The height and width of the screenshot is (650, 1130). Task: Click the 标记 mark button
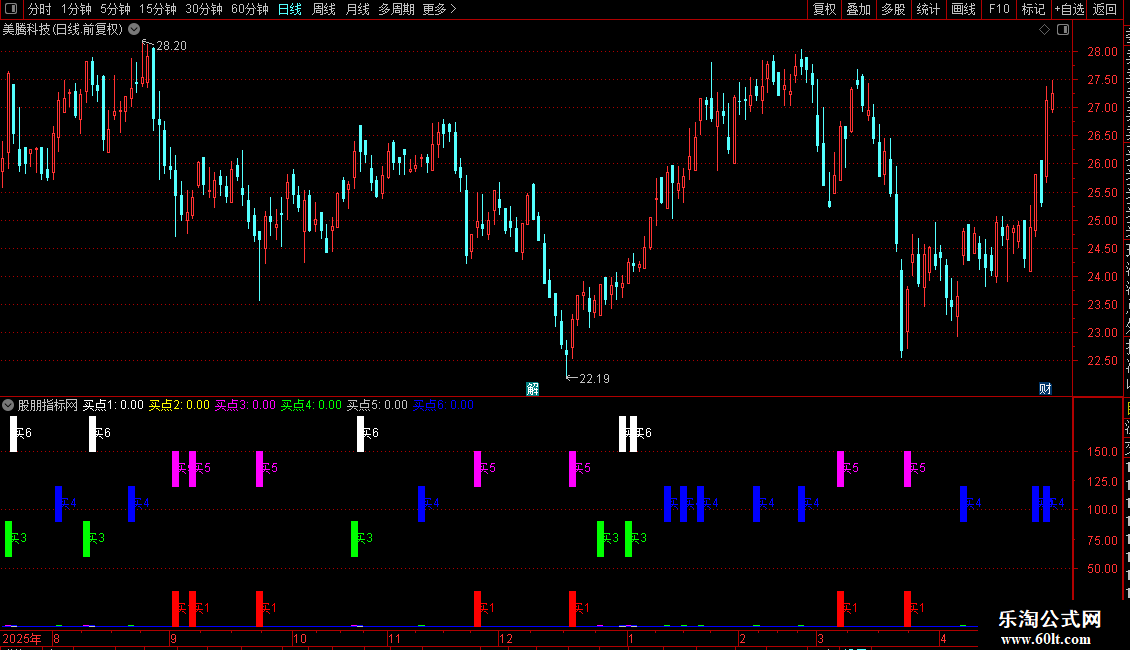[1033, 9]
